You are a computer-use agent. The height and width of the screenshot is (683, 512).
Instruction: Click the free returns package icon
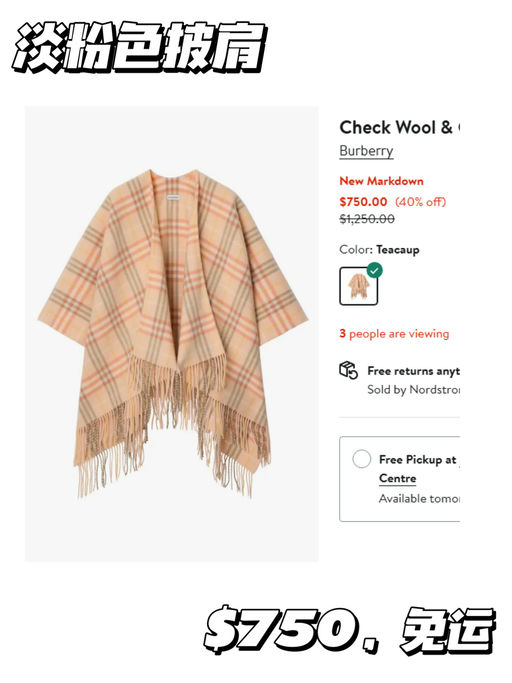point(349,370)
